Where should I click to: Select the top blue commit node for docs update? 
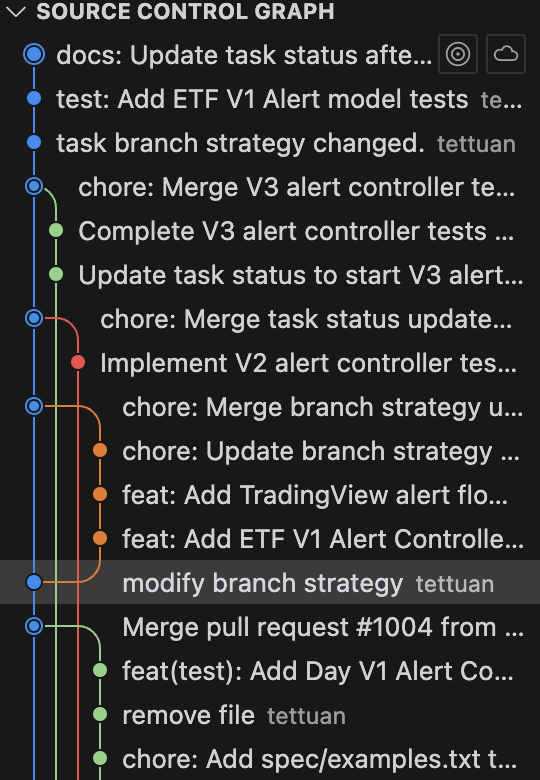tap(34, 54)
